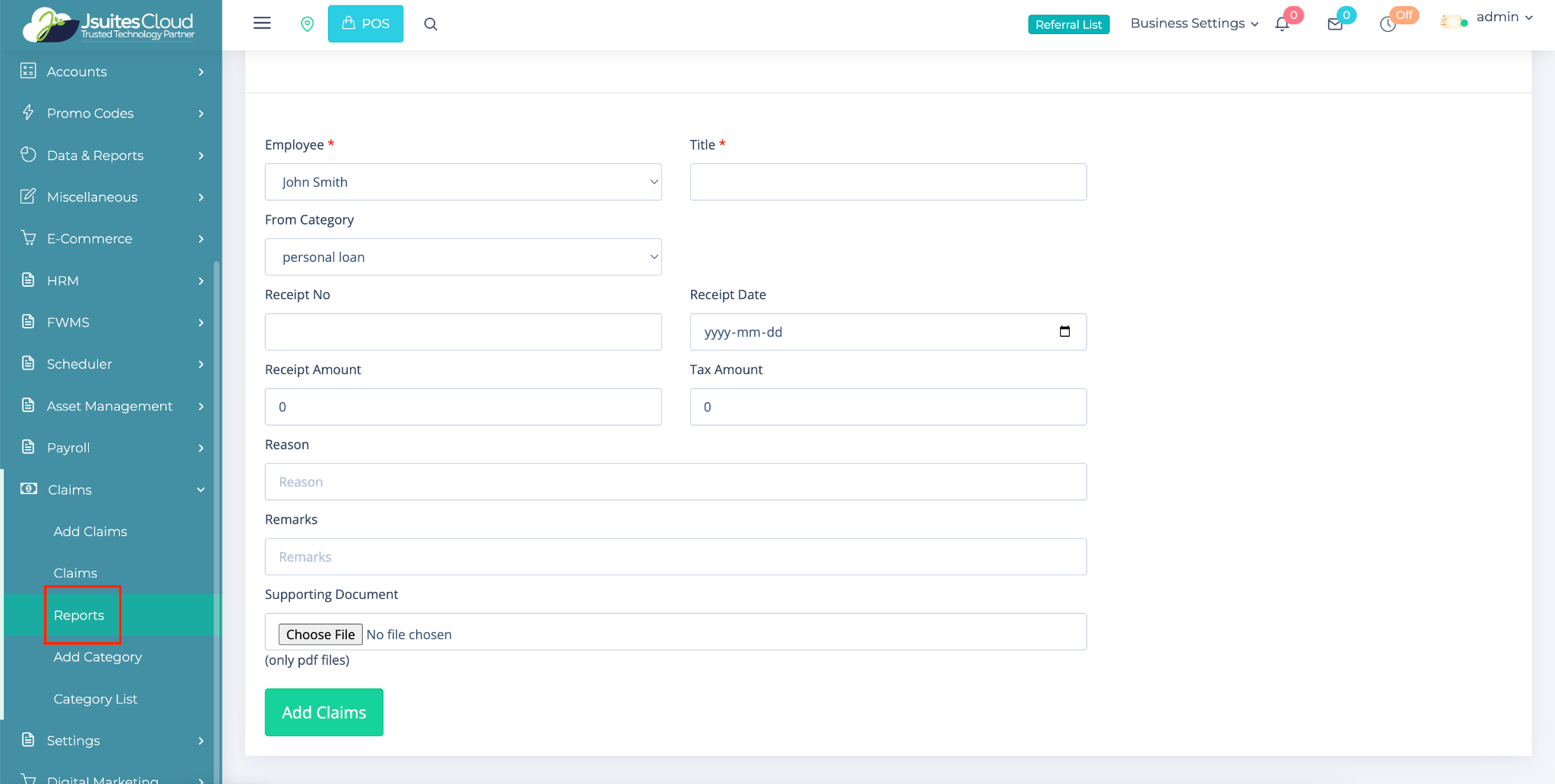Click the clock icon with Off badge
The height and width of the screenshot is (784, 1555).
pos(1388,24)
